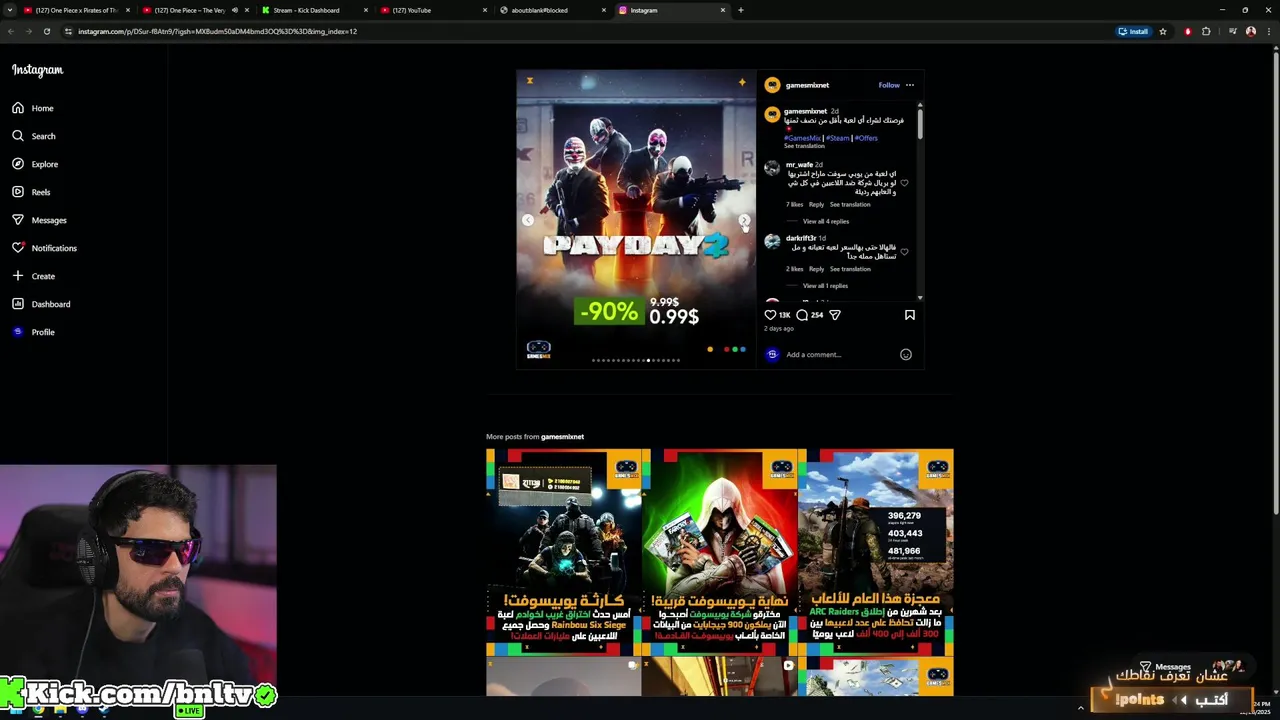This screenshot has height=720, width=1280.
Task: Expand View all 1 replies
Action: tap(825, 286)
